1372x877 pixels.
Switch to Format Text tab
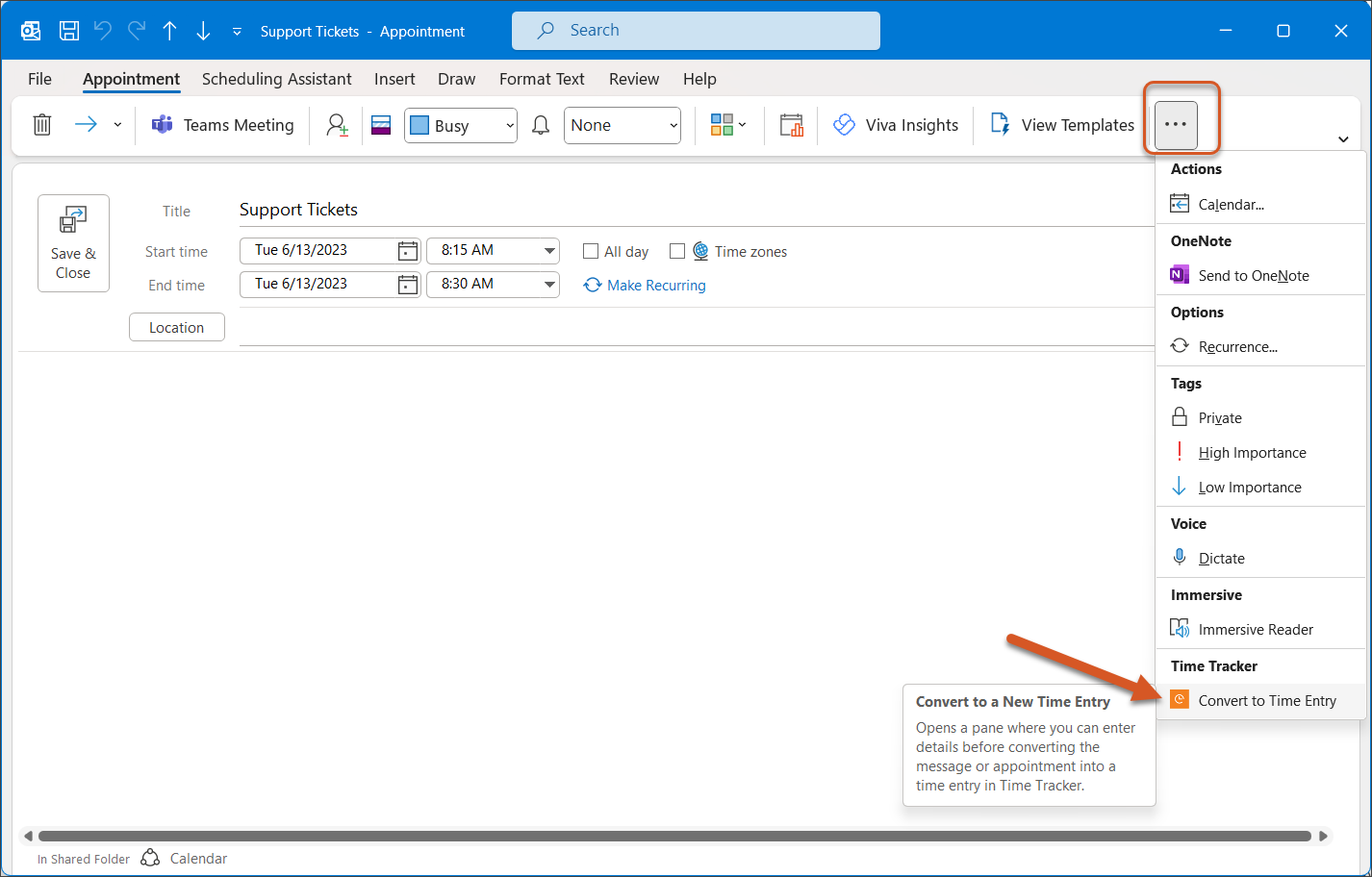pos(542,79)
